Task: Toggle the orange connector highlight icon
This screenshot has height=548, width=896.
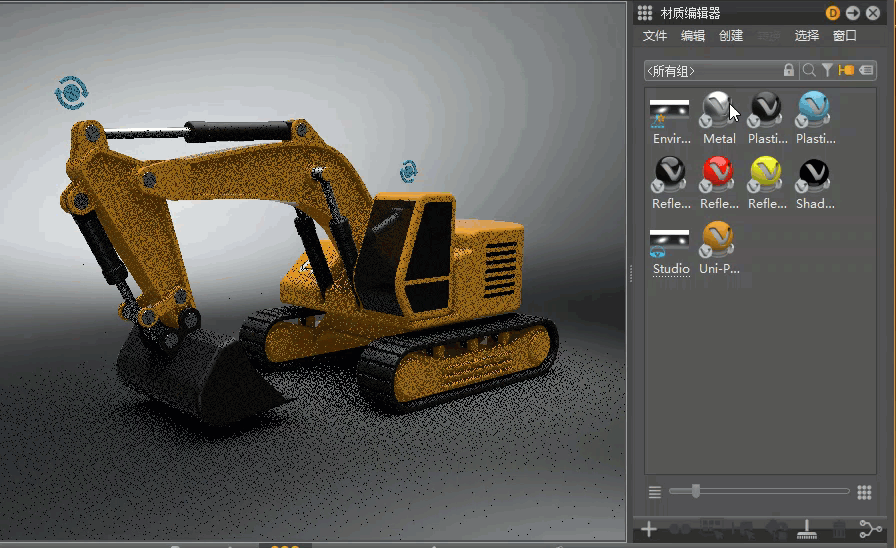Action: pos(846,70)
